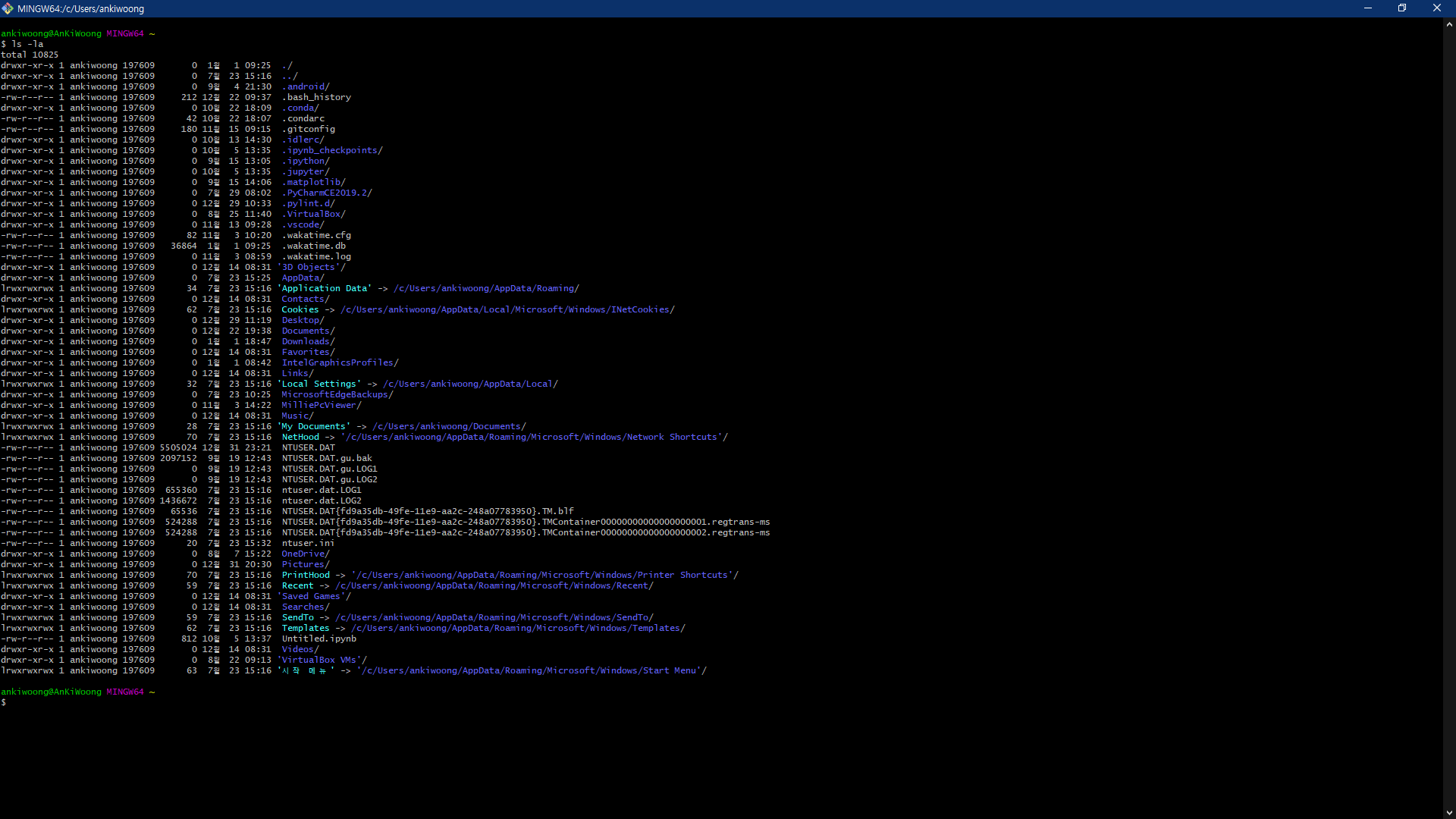Click the Documents/ directory entry
Viewport: 1456px width, 819px height.
tap(308, 331)
